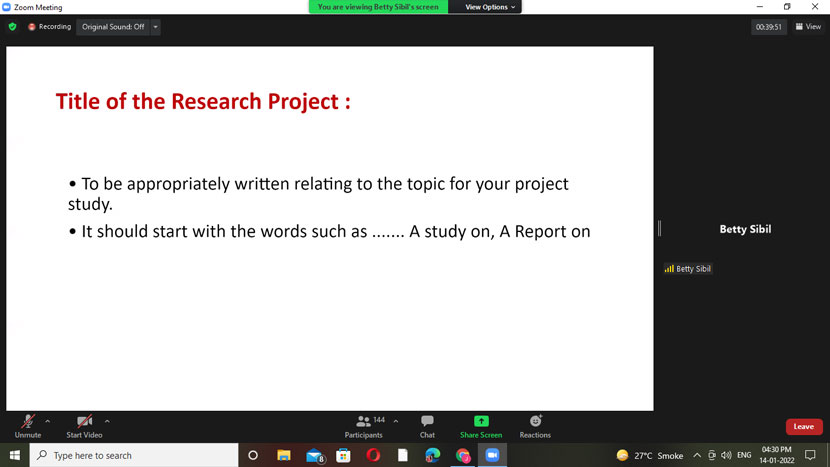The width and height of the screenshot is (830, 467).
Task: Open the notification center icon
Action: pyautogui.click(x=810, y=455)
